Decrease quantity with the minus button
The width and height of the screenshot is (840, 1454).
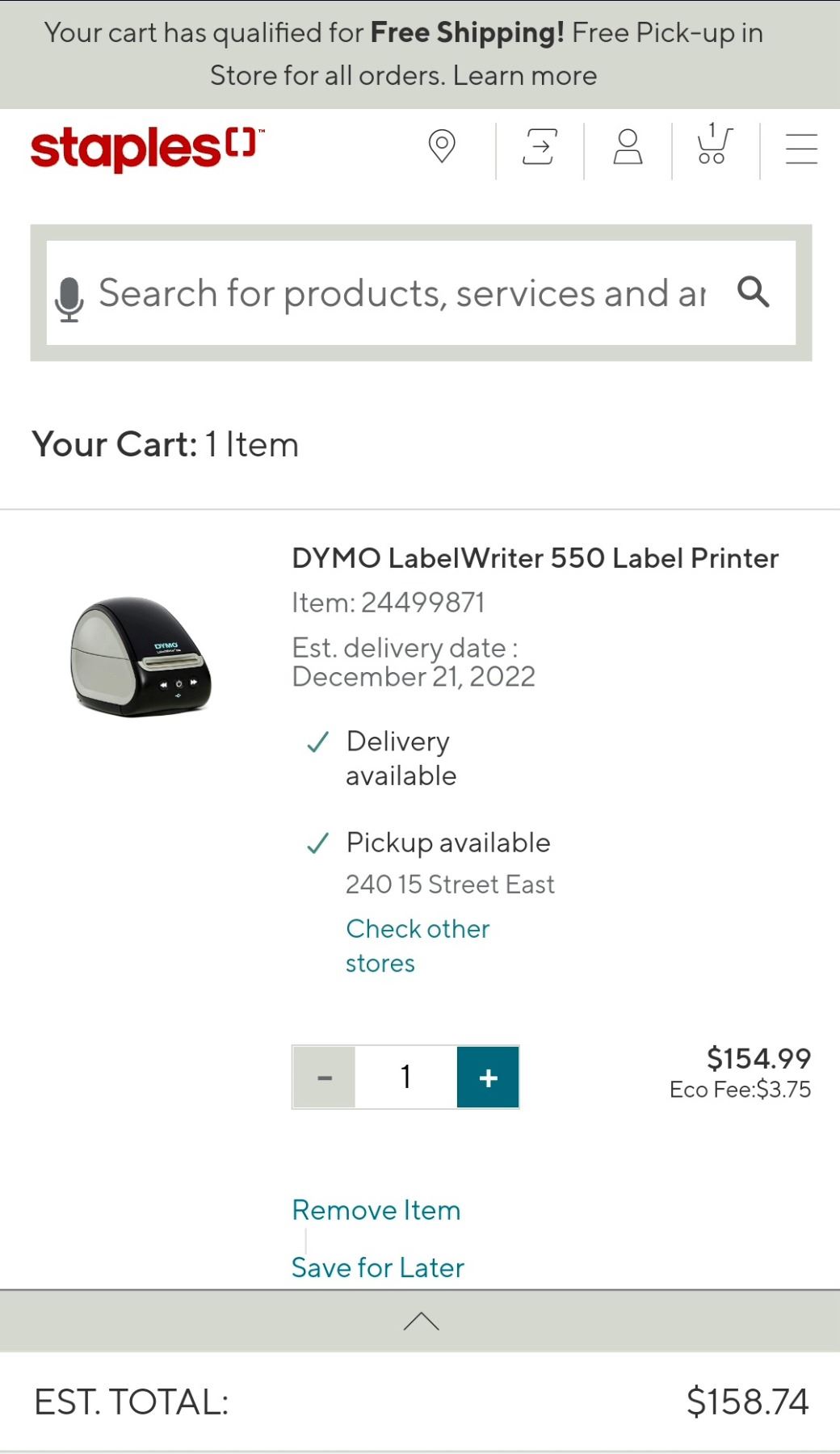coord(325,1078)
